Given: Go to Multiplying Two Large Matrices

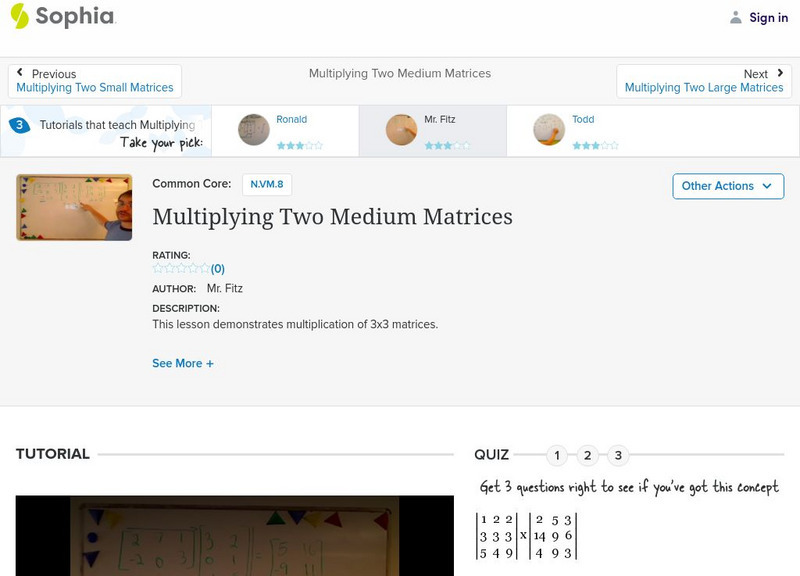Looking at the screenshot, I should click(706, 87).
